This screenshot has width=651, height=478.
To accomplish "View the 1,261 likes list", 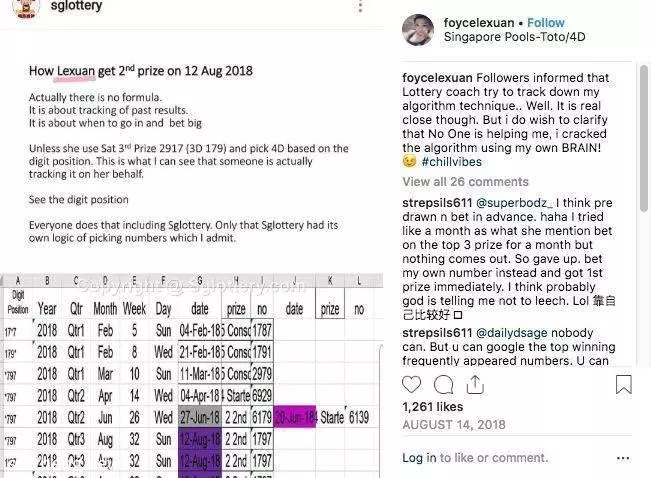I will (x=432, y=407).
